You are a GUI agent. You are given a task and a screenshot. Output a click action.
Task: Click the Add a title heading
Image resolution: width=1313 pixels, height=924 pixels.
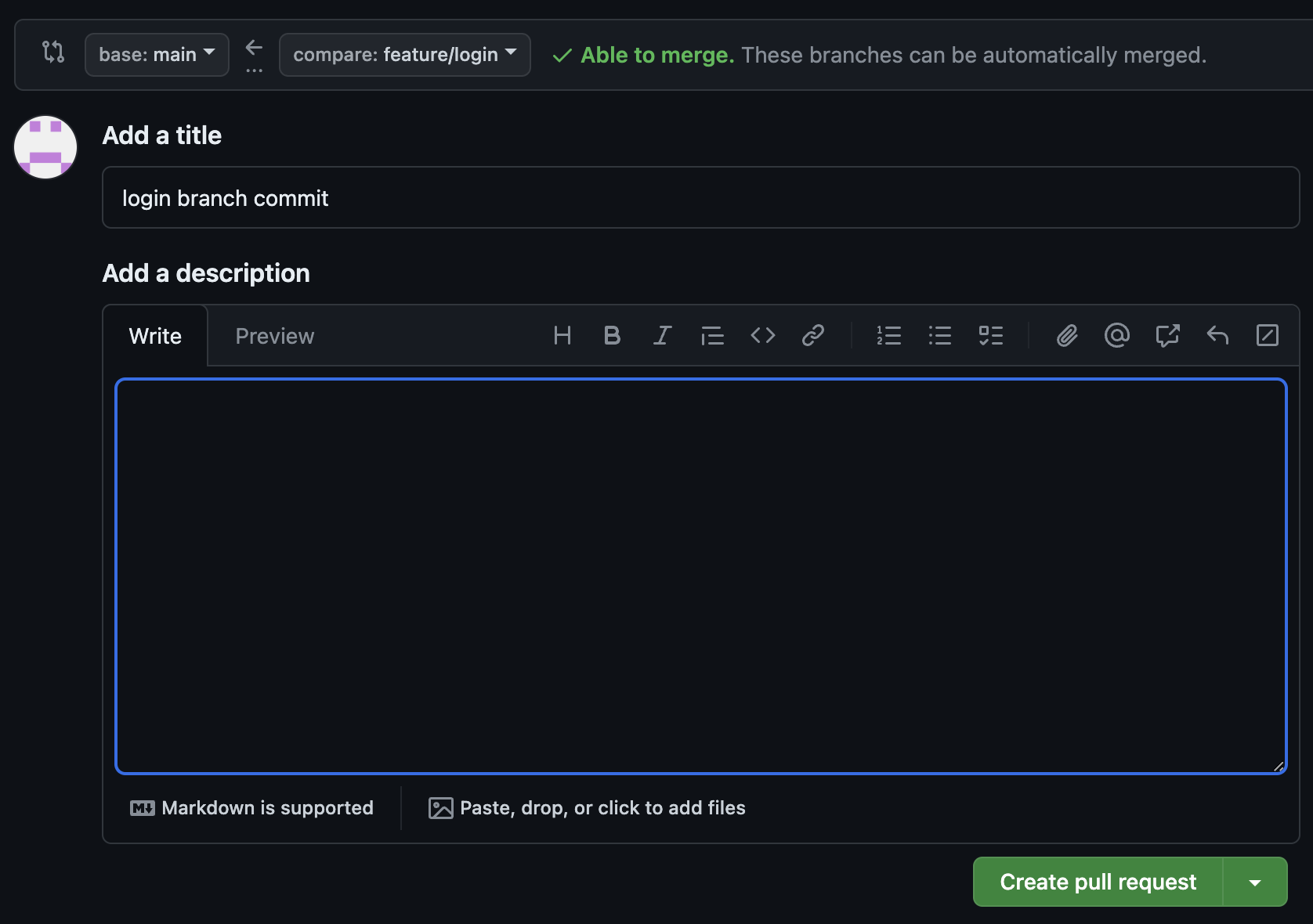click(x=162, y=135)
